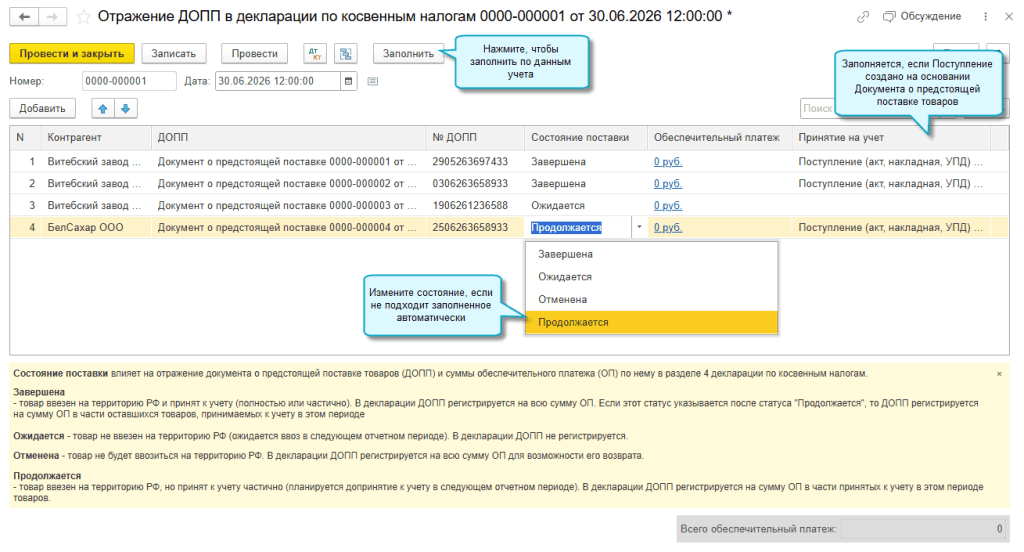
Task: Close the yellow info panel
Action: coord(999,374)
